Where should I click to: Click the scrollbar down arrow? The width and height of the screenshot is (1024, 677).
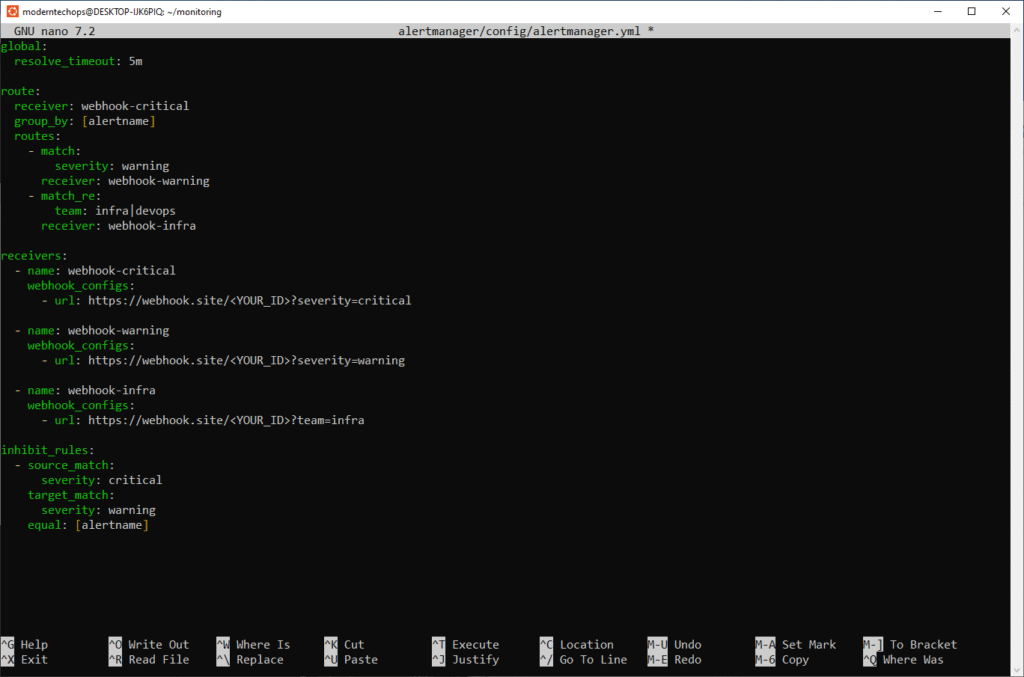pos(1017,670)
